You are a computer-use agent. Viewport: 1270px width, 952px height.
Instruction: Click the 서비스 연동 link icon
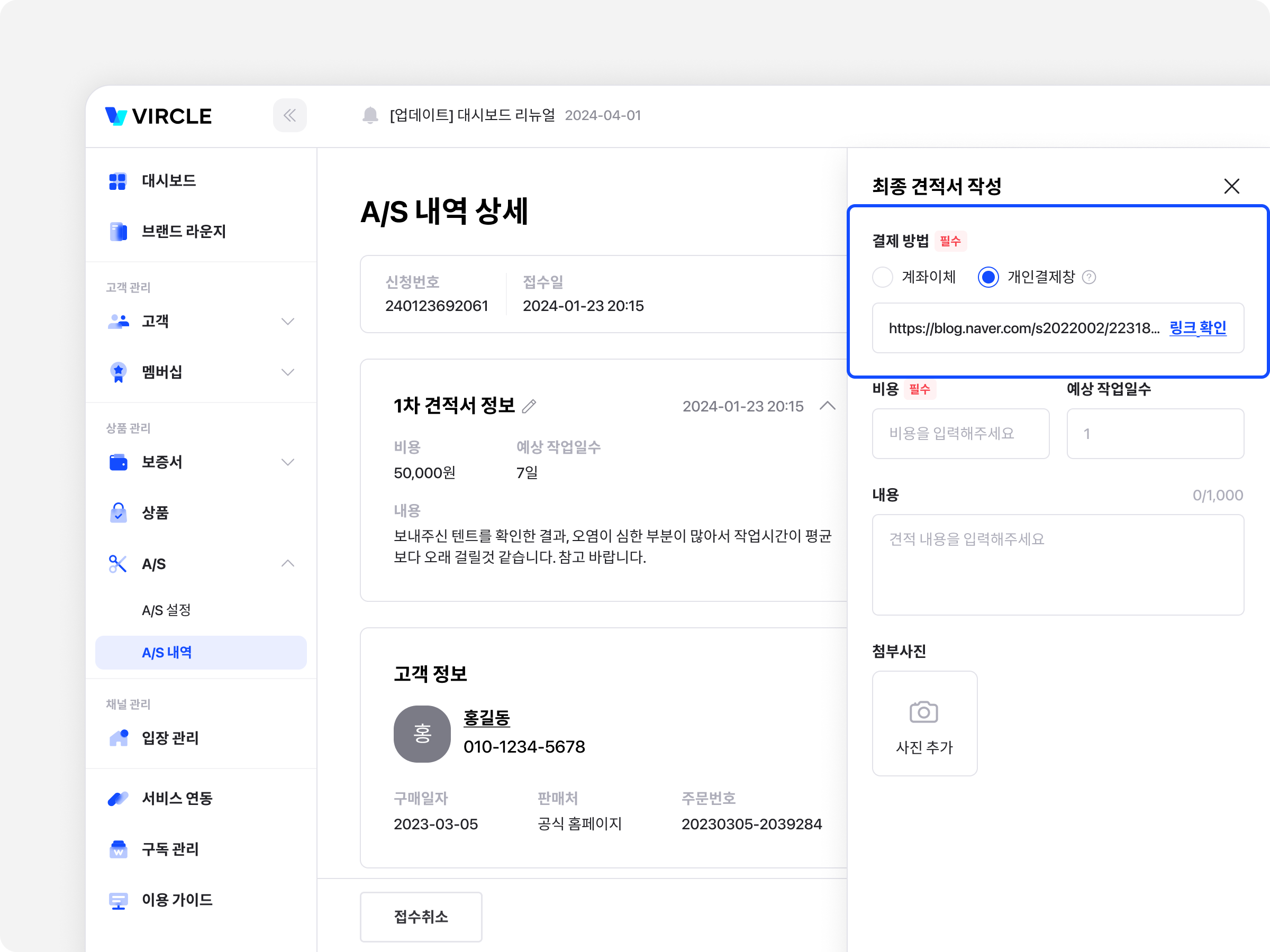(117, 798)
